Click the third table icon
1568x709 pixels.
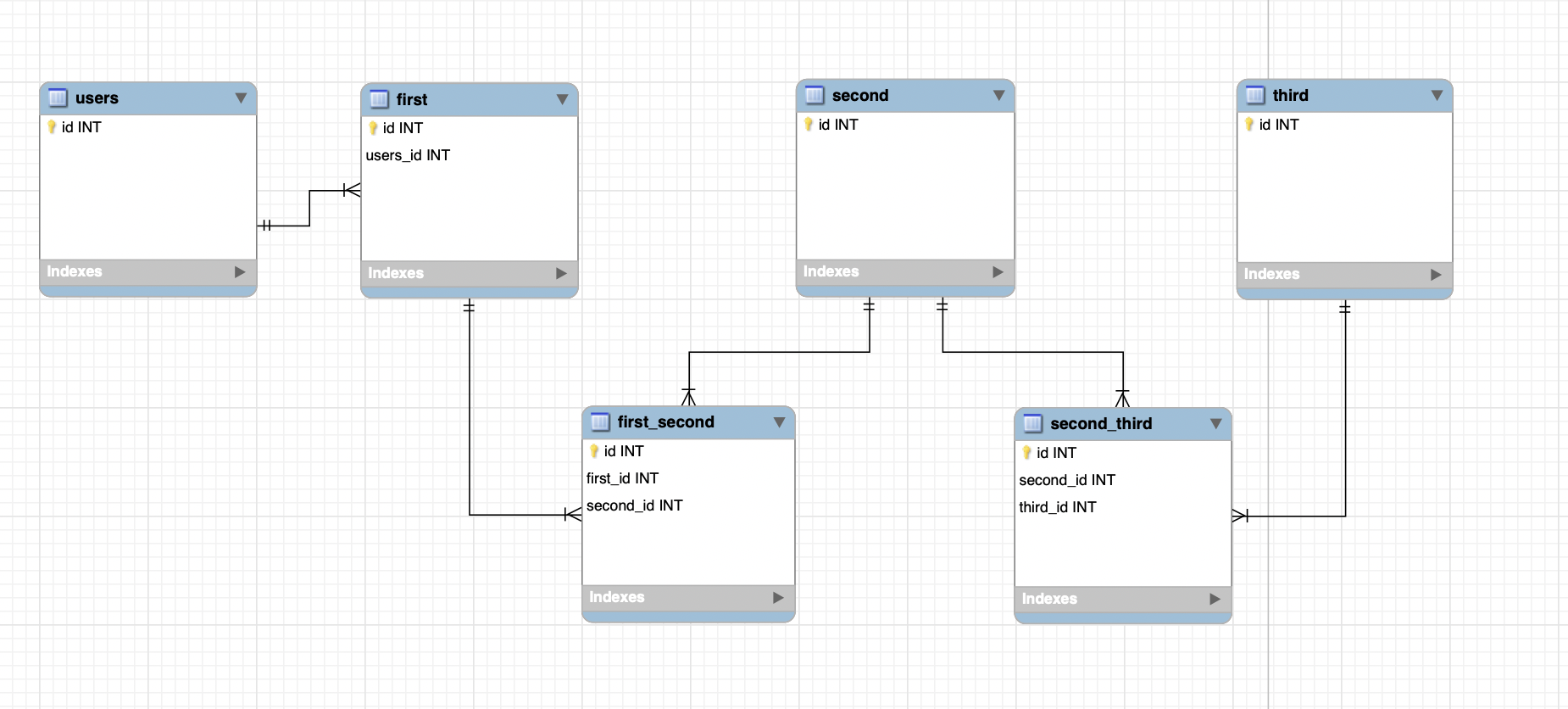click(x=1255, y=96)
